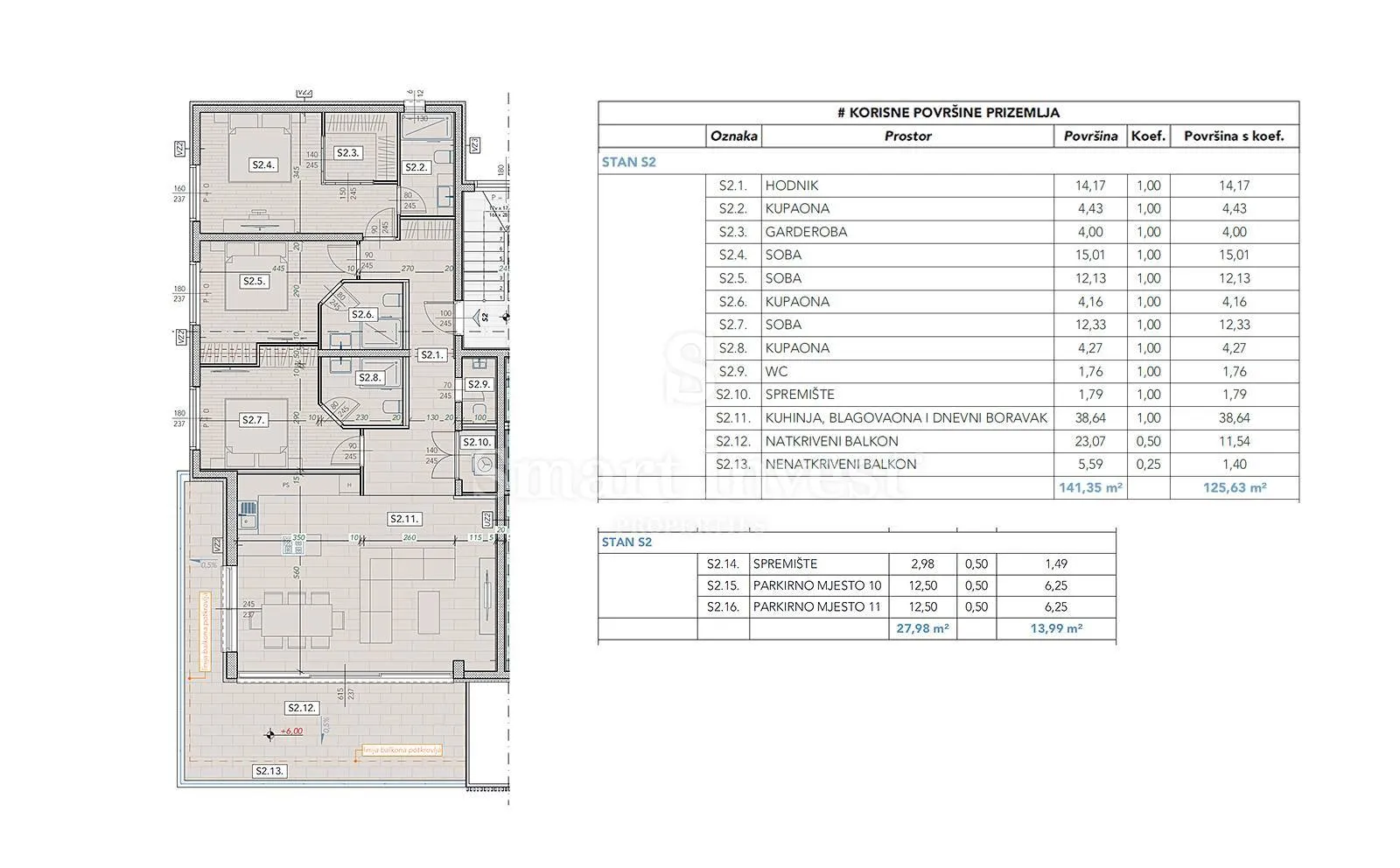
Task: Click the subtotal '13,99 m²'
Action: pyautogui.click(x=1055, y=627)
